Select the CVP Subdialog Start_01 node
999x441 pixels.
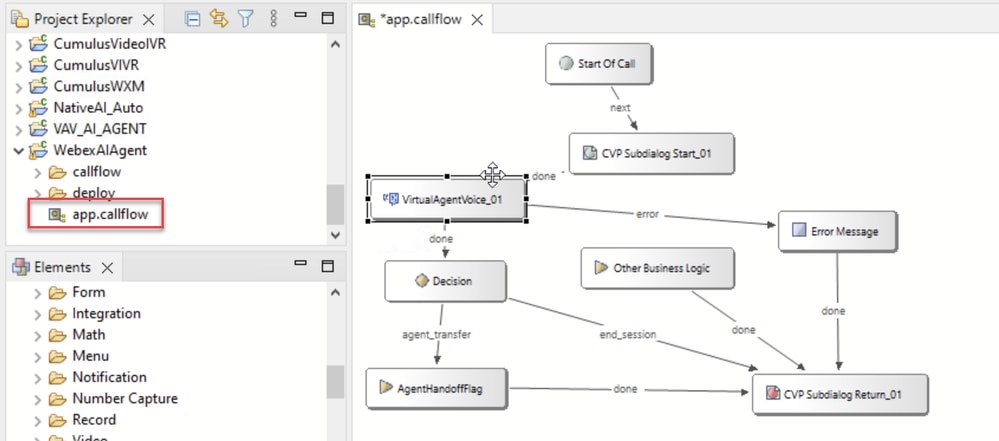point(651,153)
